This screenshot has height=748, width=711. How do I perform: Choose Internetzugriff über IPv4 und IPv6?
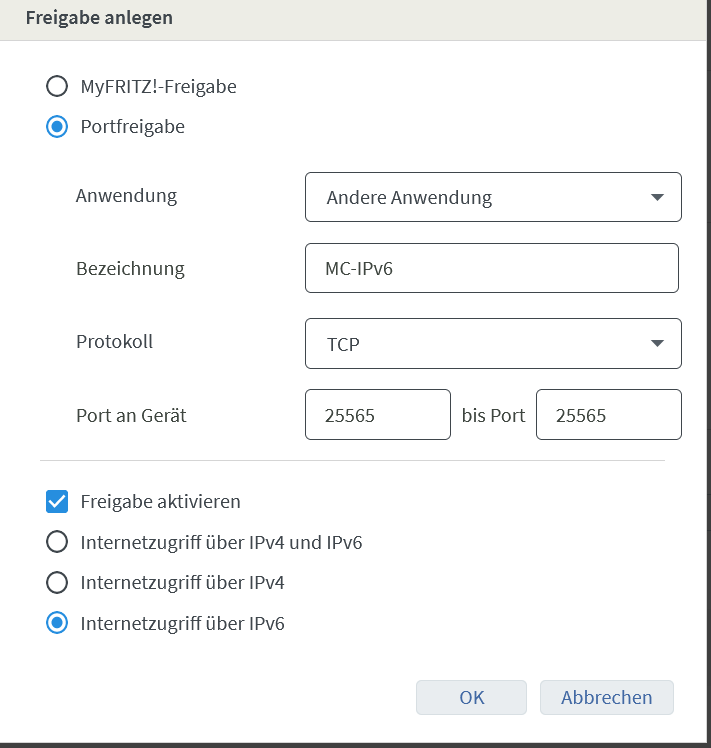tap(57, 542)
